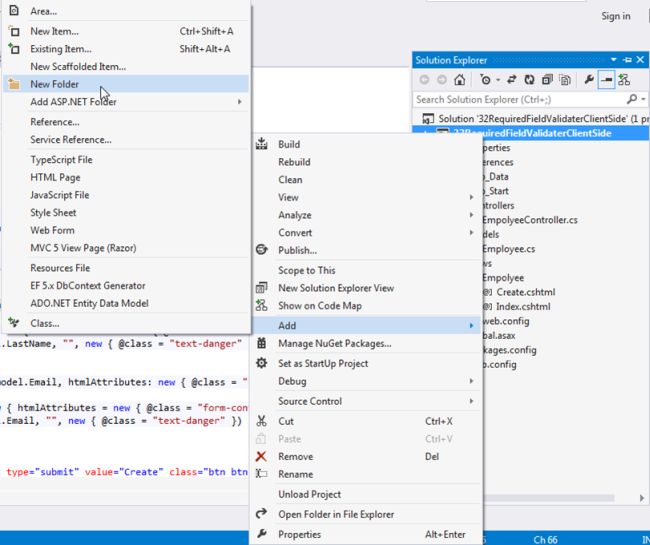Click the Set as StartUp Project gear icon
The width and height of the screenshot is (650, 545).
point(262,363)
